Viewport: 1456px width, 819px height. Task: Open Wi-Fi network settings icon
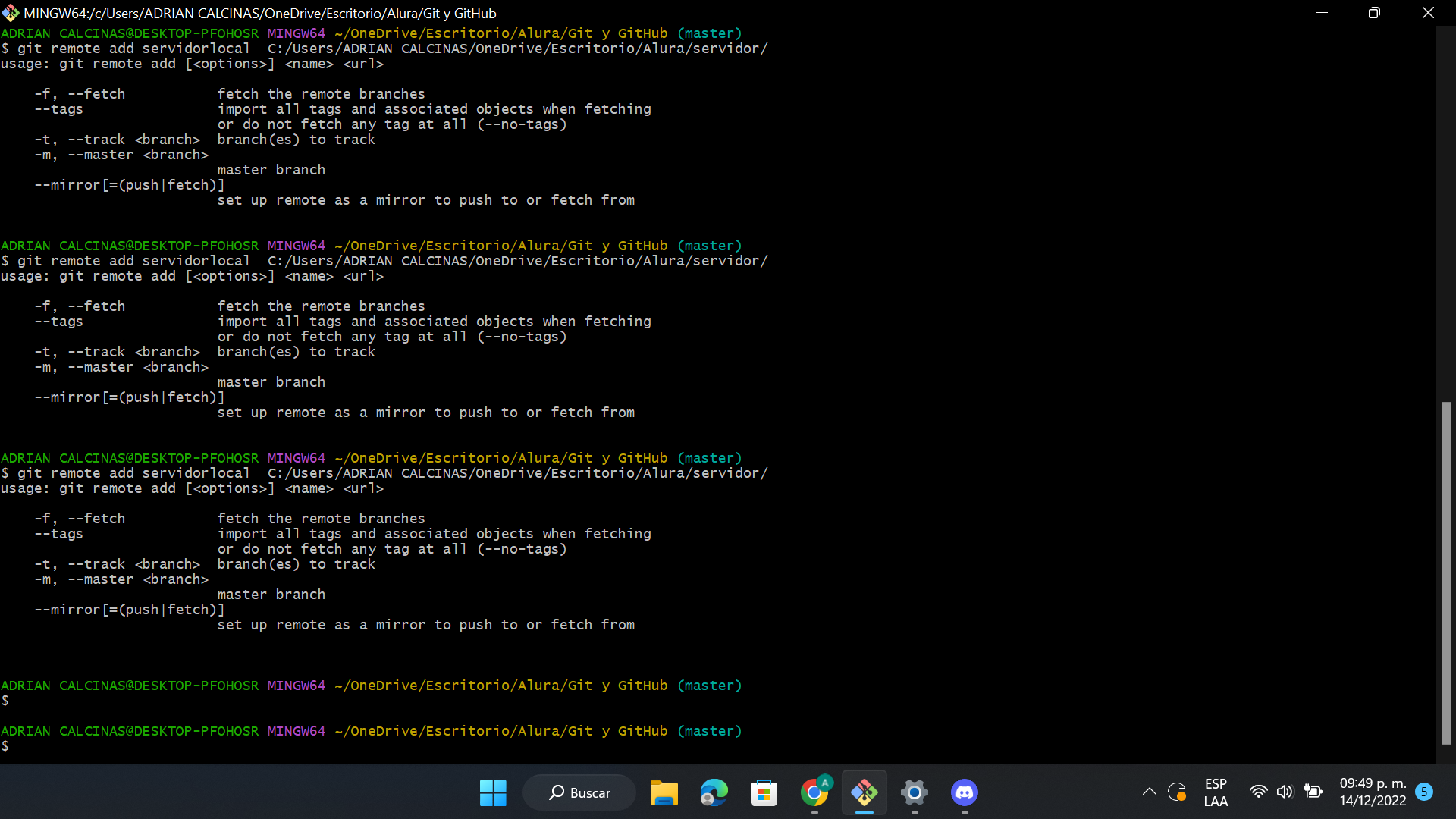click(x=1258, y=792)
